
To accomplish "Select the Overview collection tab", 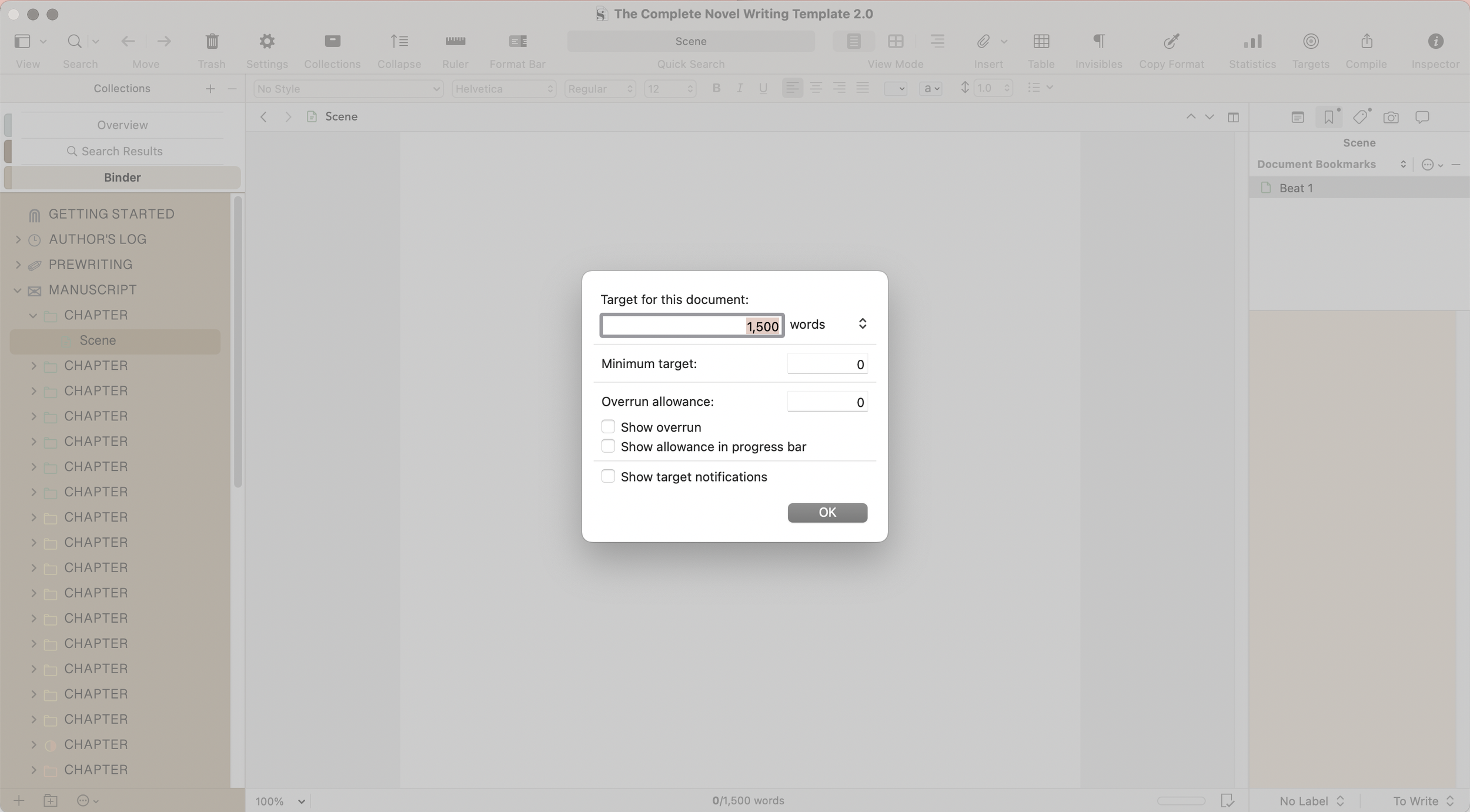I will [x=122, y=125].
